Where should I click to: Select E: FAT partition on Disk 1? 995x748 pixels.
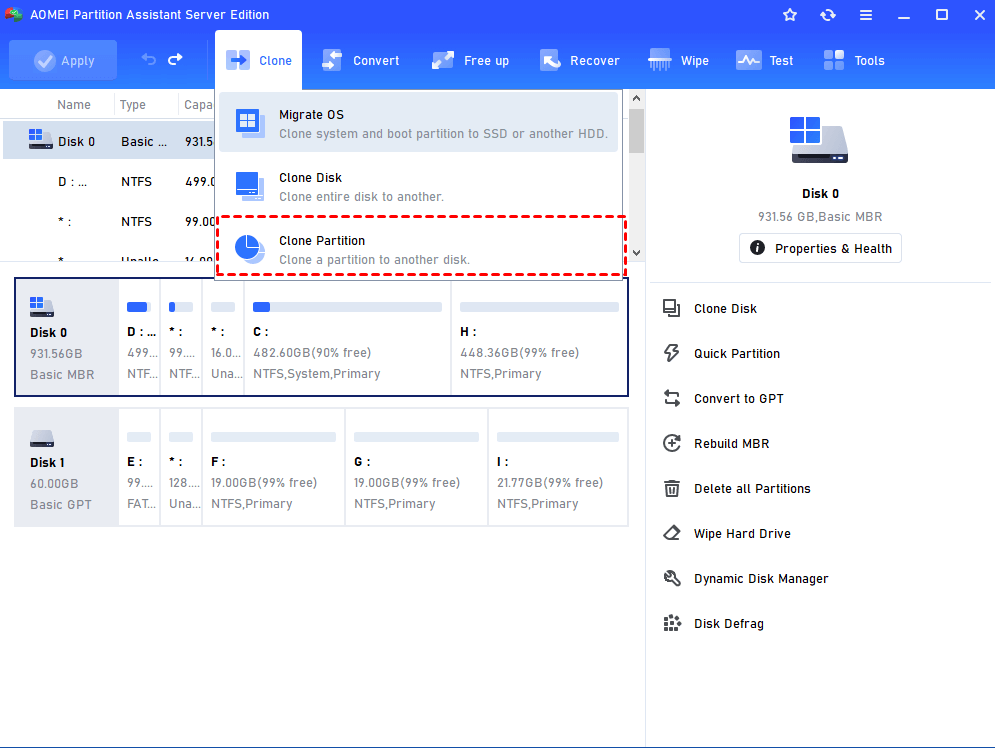point(140,467)
